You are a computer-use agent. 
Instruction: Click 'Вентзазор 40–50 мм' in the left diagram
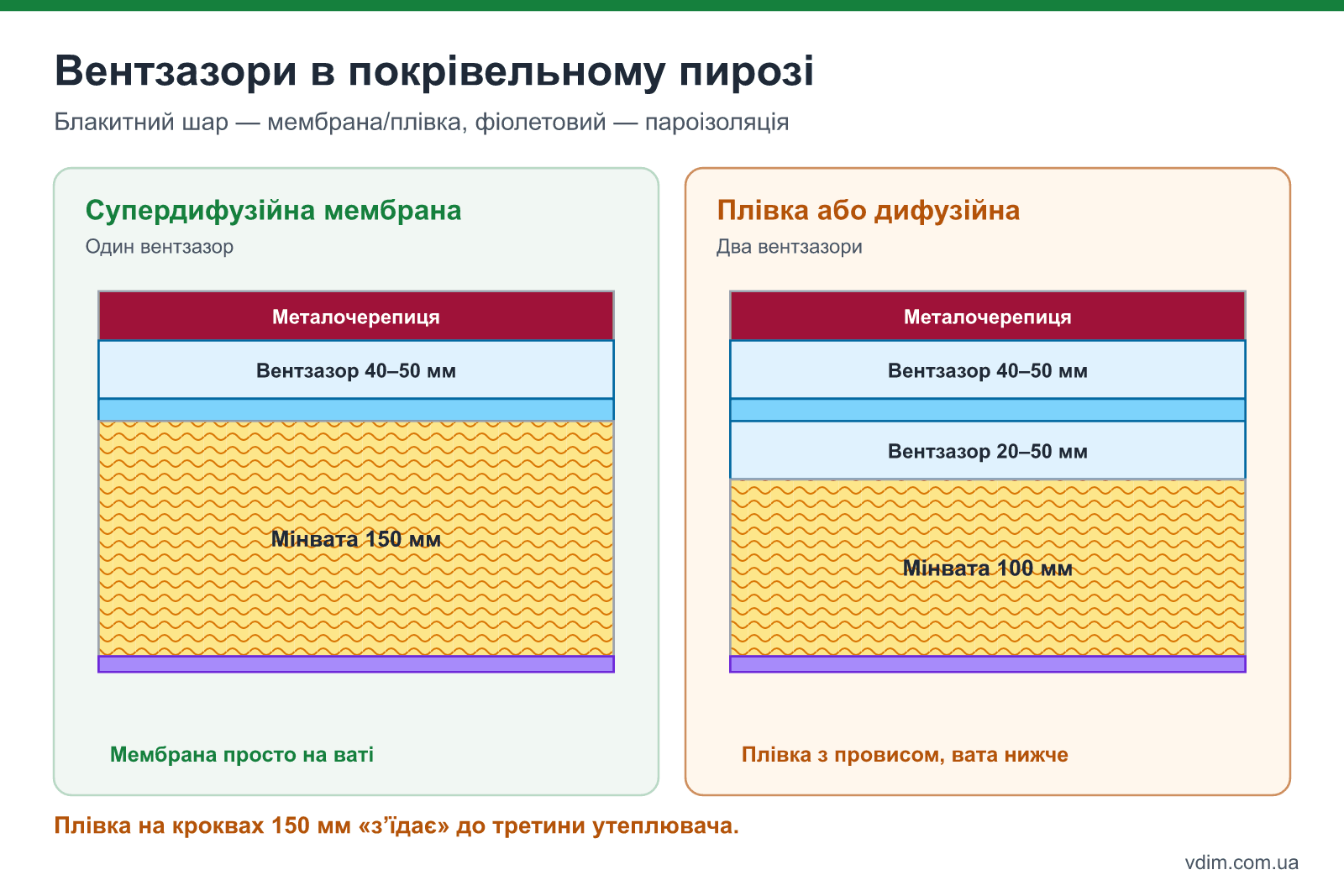pos(356,369)
